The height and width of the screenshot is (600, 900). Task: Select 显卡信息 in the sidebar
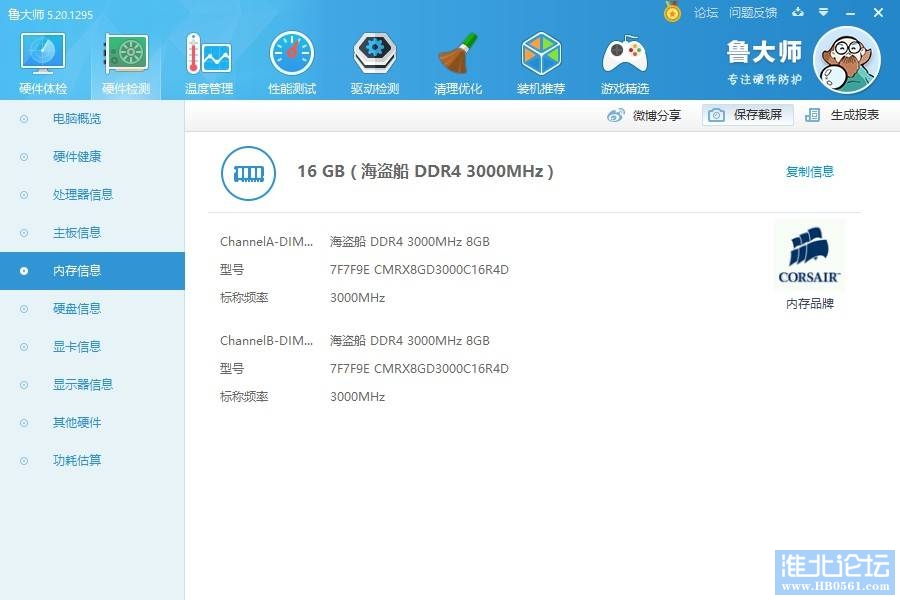click(92, 347)
